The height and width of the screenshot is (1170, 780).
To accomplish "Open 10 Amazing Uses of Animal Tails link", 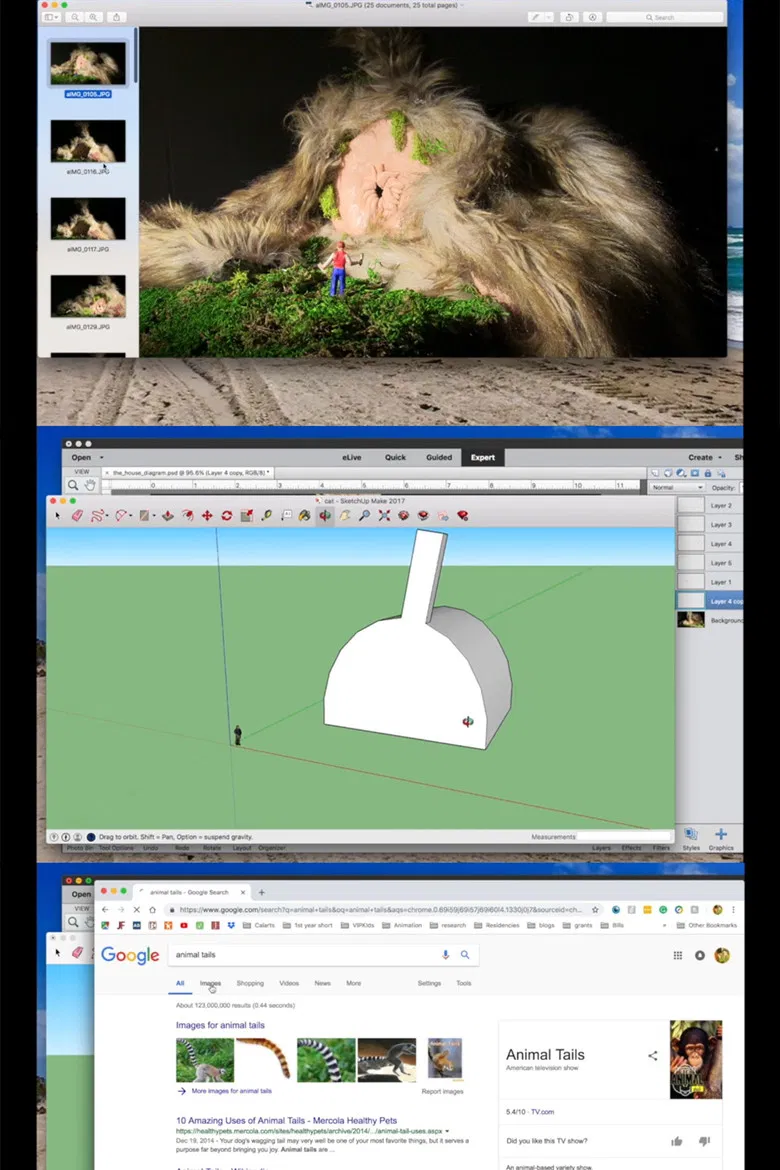I will (286, 1121).
